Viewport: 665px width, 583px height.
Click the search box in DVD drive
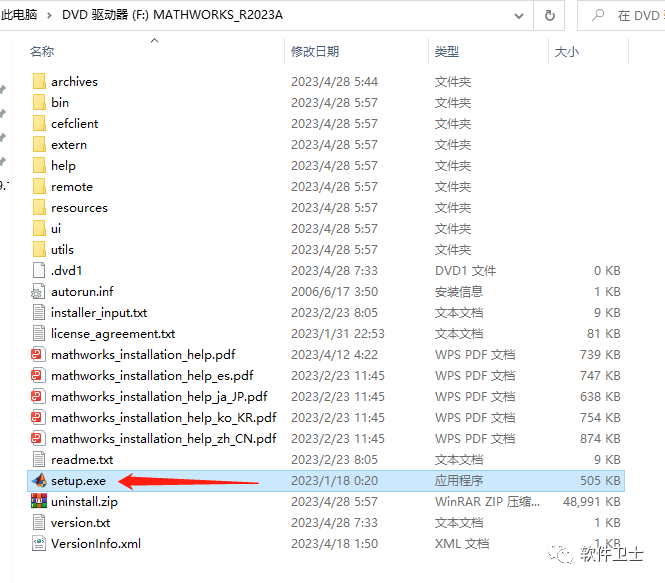[622, 16]
